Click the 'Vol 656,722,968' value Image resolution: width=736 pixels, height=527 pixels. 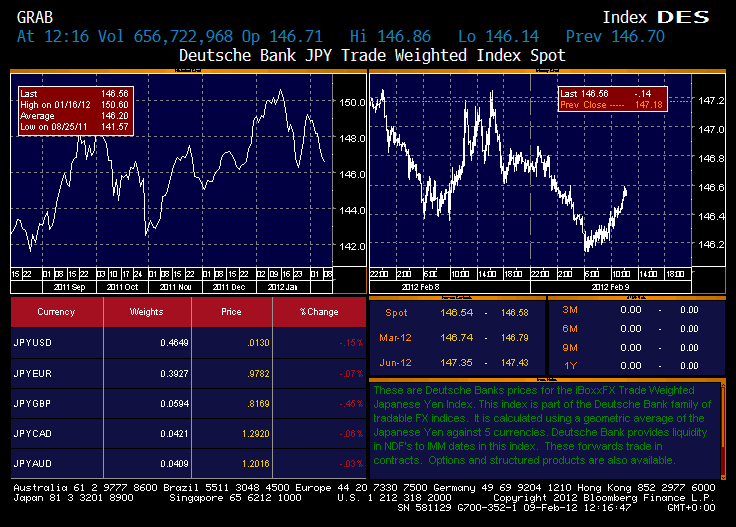click(165, 37)
